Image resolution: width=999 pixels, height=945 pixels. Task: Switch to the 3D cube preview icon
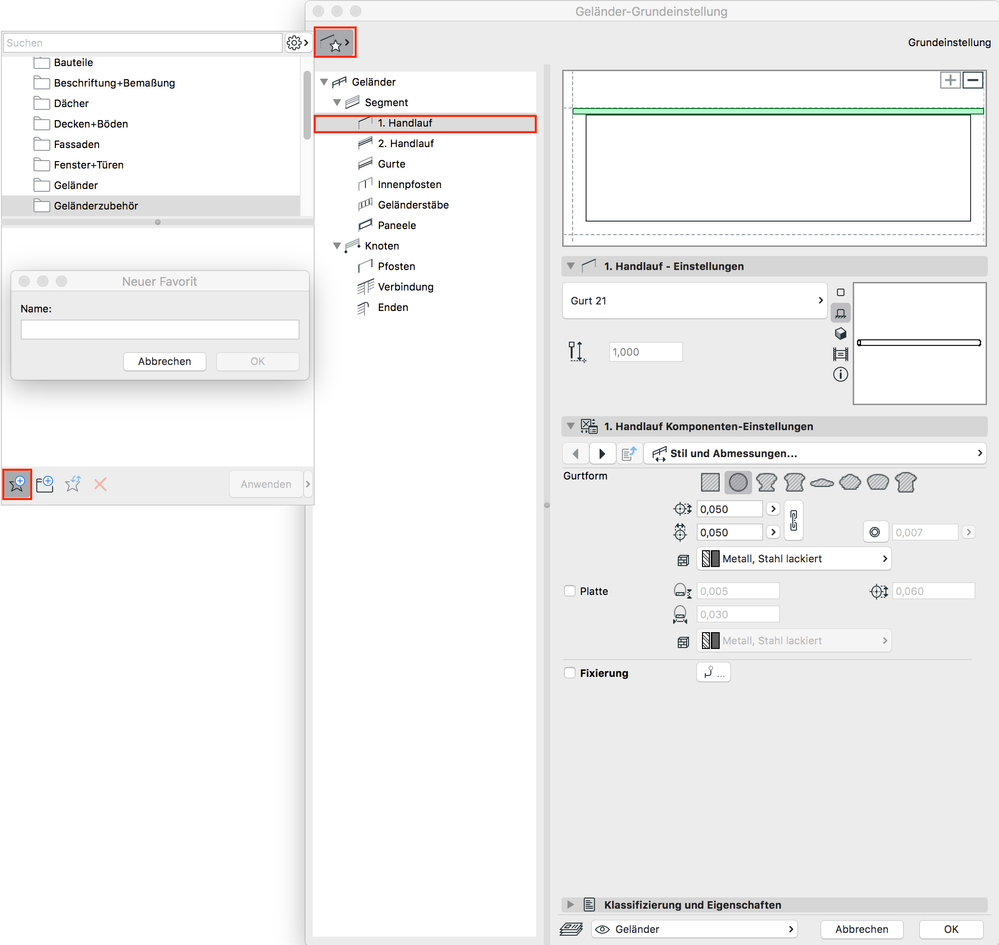point(840,333)
